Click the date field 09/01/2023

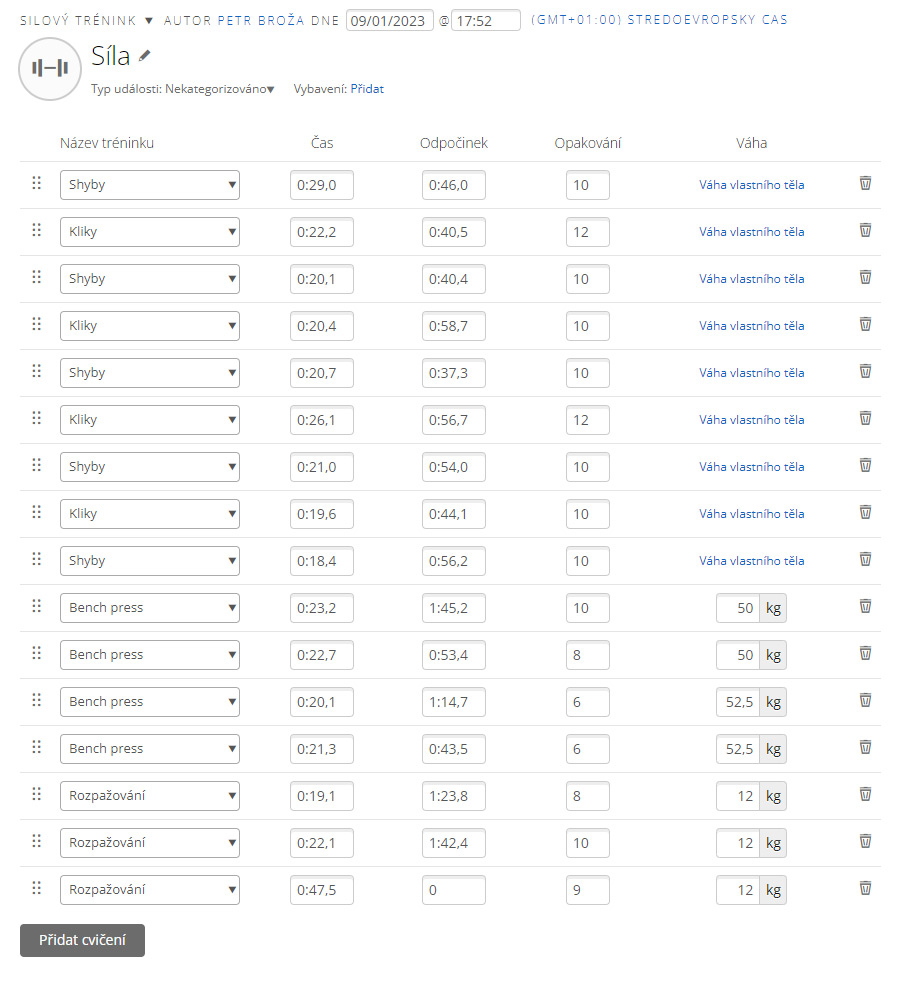(x=389, y=21)
